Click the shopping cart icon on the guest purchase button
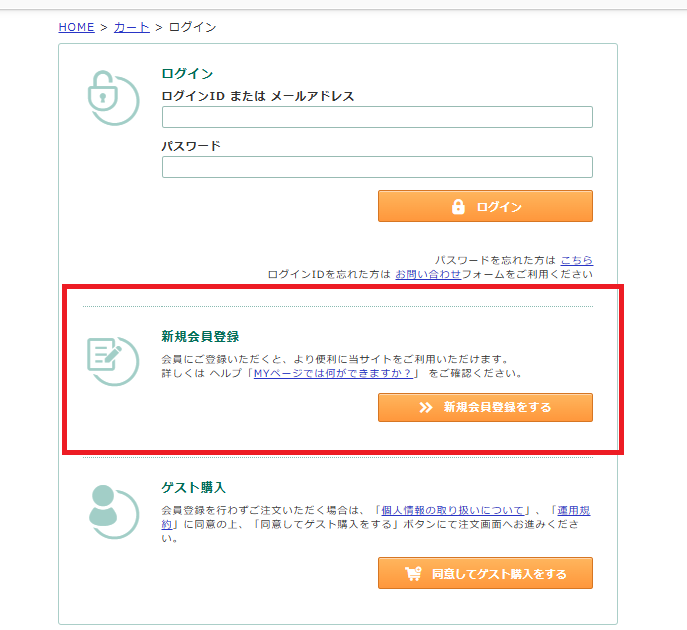 click(413, 574)
